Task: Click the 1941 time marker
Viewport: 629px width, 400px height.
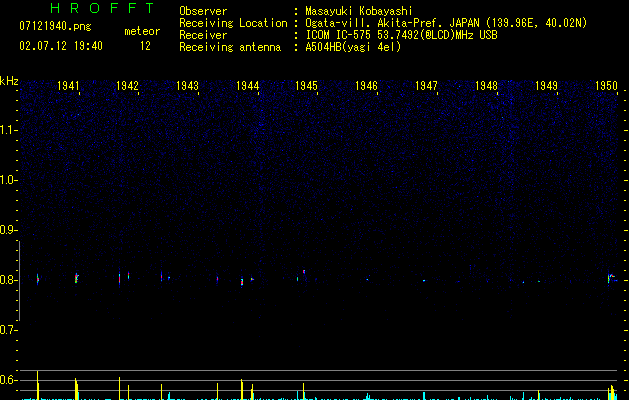Action: tap(68, 86)
